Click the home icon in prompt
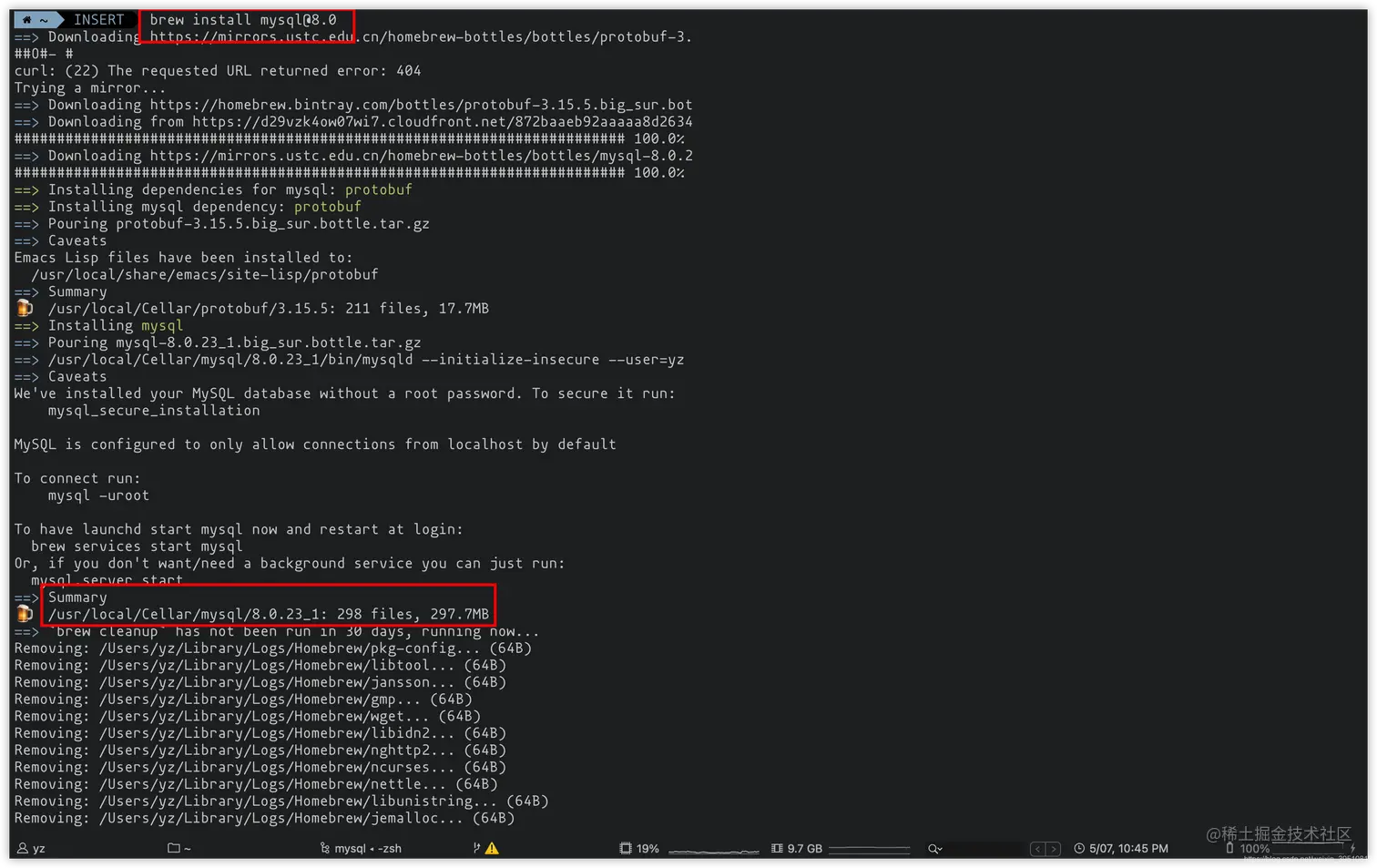 point(26,19)
